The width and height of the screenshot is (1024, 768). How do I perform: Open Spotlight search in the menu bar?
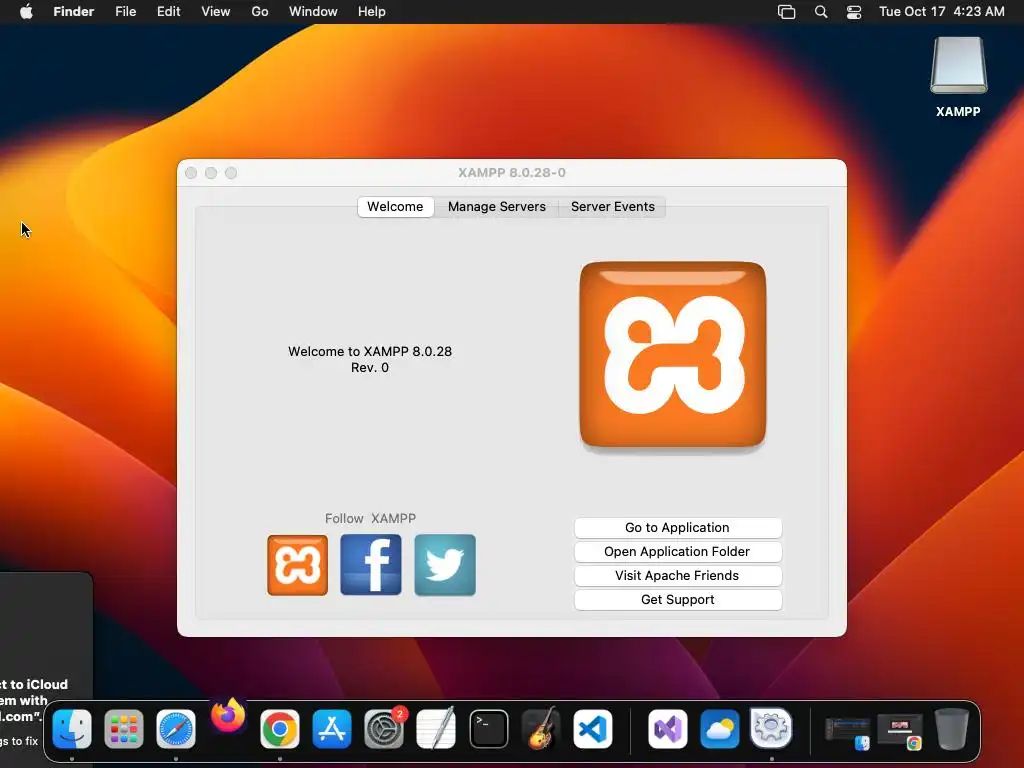click(821, 12)
